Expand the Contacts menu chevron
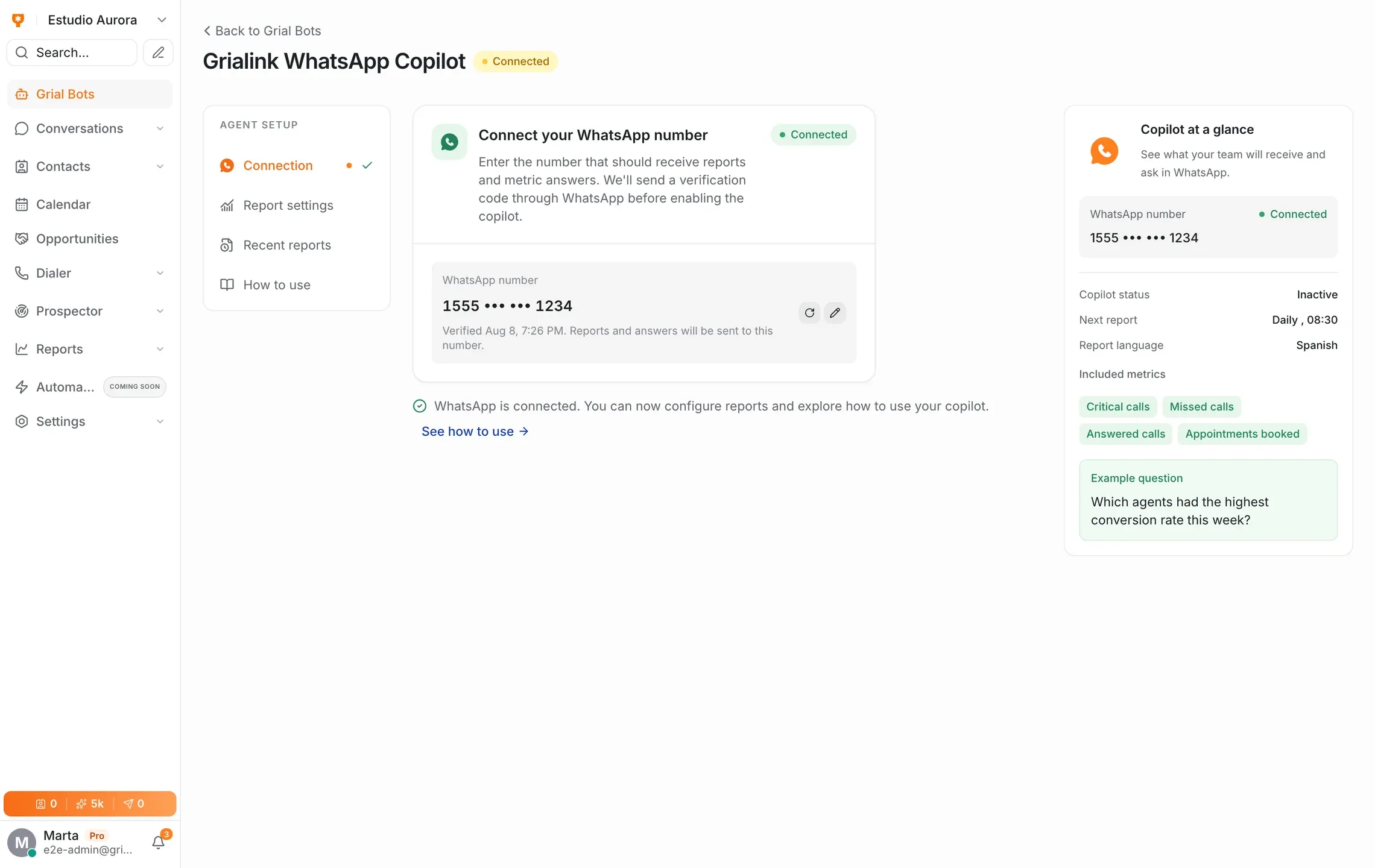1375x868 pixels. (160, 166)
